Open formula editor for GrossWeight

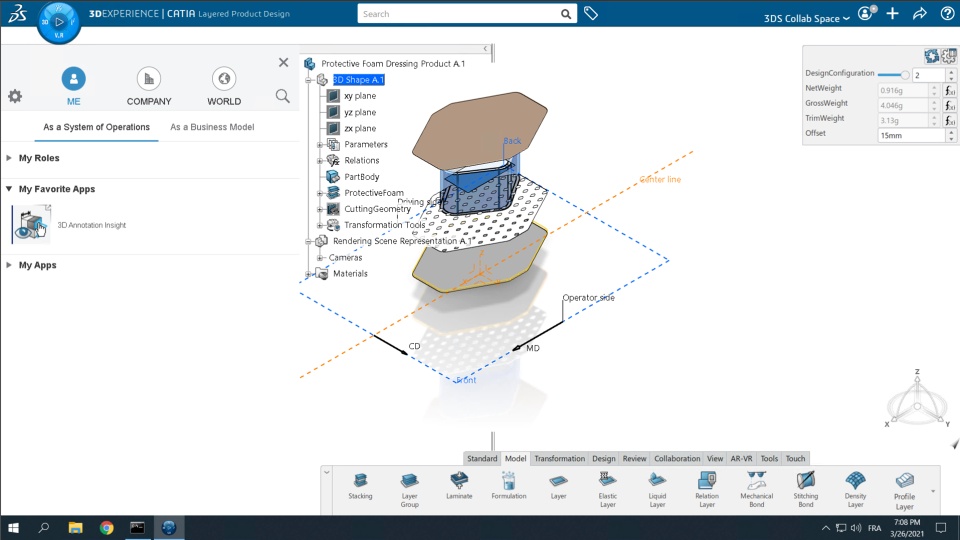coord(950,105)
